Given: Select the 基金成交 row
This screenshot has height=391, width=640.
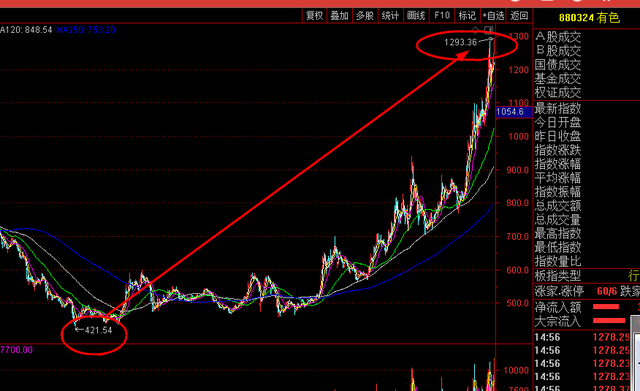Looking at the screenshot, I should [558, 79].
